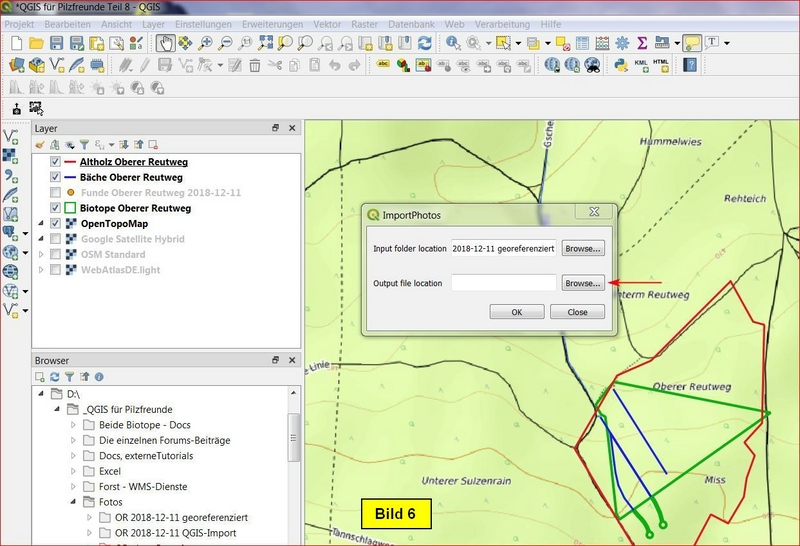Toggle Google Satellite Hybrid layer visibility
Screen dimensions: 800x546
55,239
